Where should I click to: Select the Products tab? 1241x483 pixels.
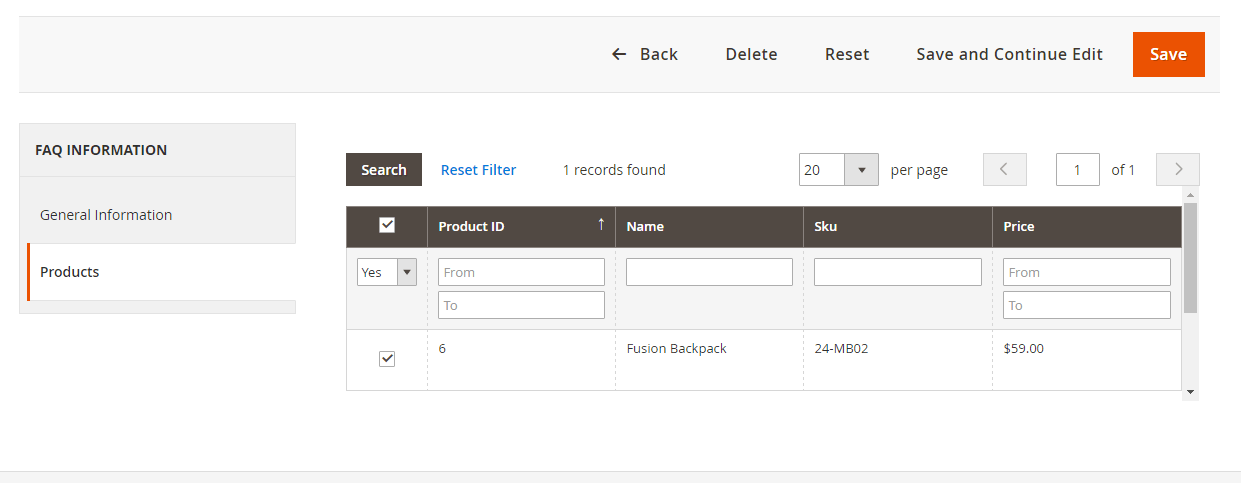click(x=70, y=272)
